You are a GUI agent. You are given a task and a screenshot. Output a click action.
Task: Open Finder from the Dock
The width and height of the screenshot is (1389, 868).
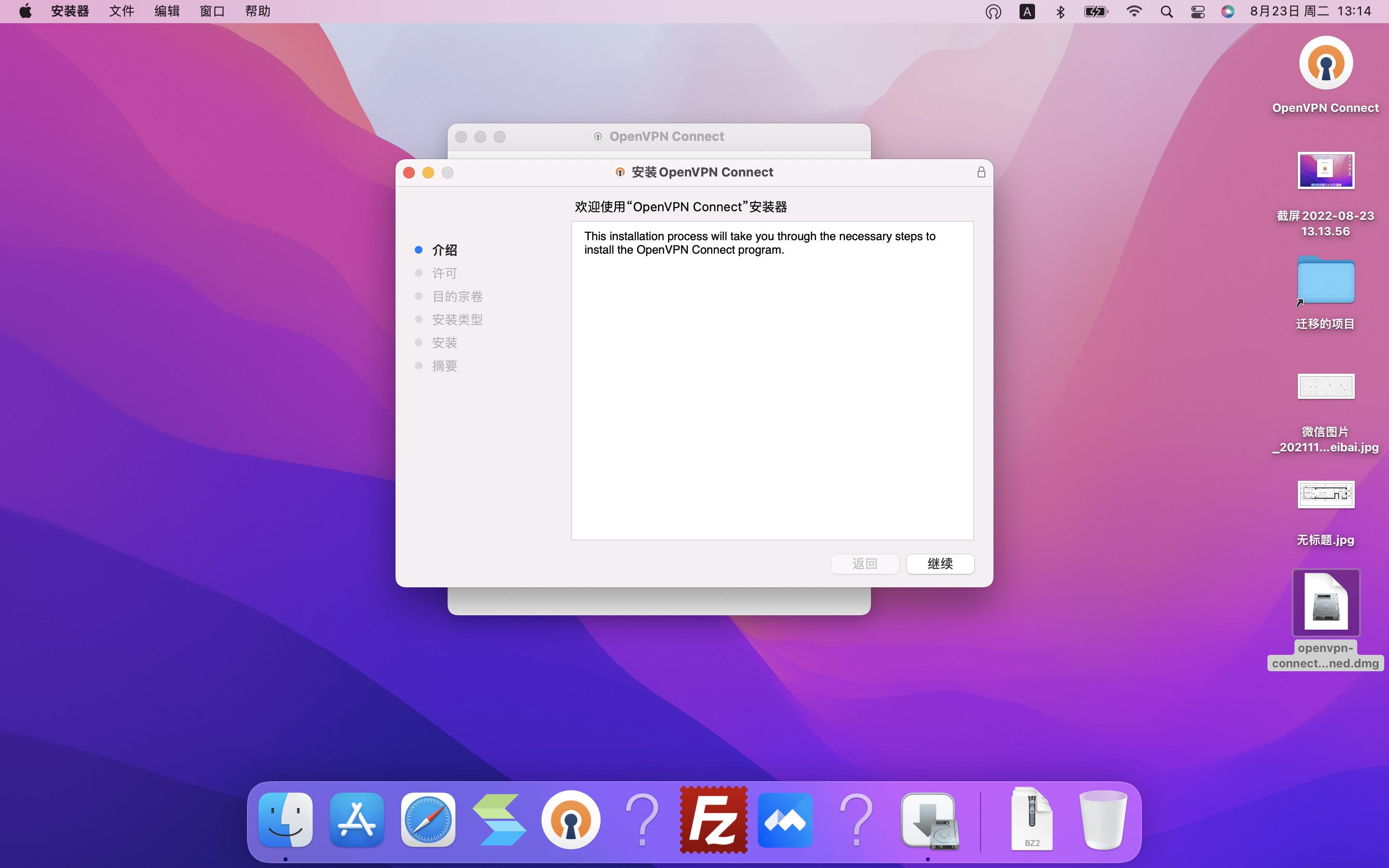point(285,820)
